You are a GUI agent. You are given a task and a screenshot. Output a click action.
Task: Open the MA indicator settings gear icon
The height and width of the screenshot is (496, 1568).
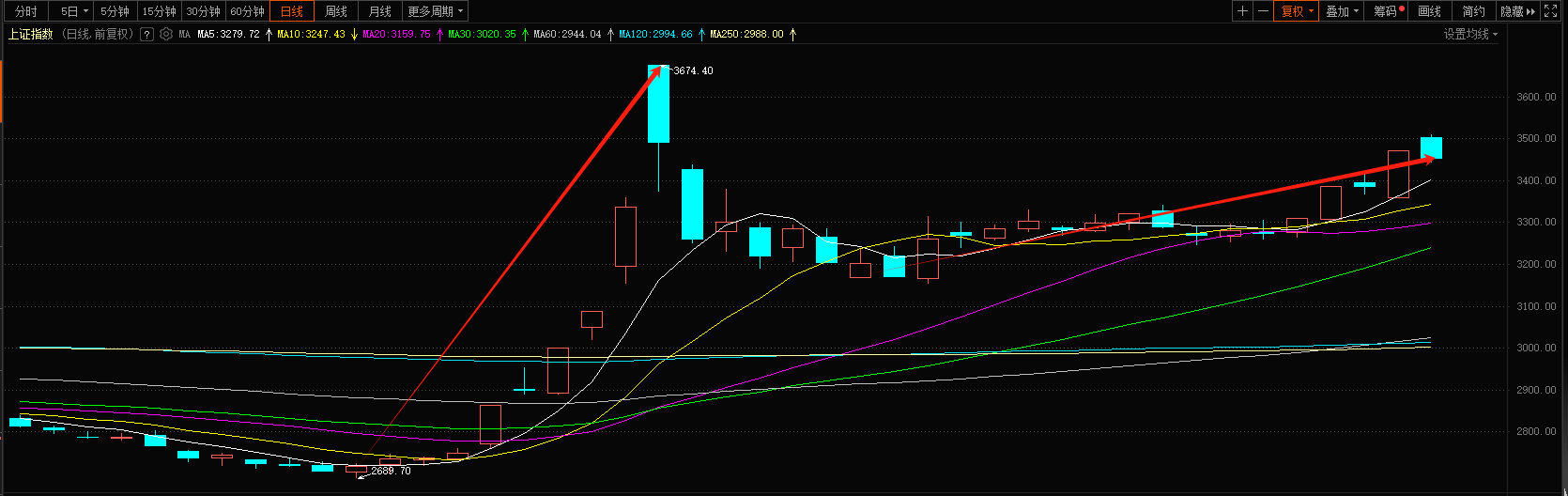pos(166,34)
